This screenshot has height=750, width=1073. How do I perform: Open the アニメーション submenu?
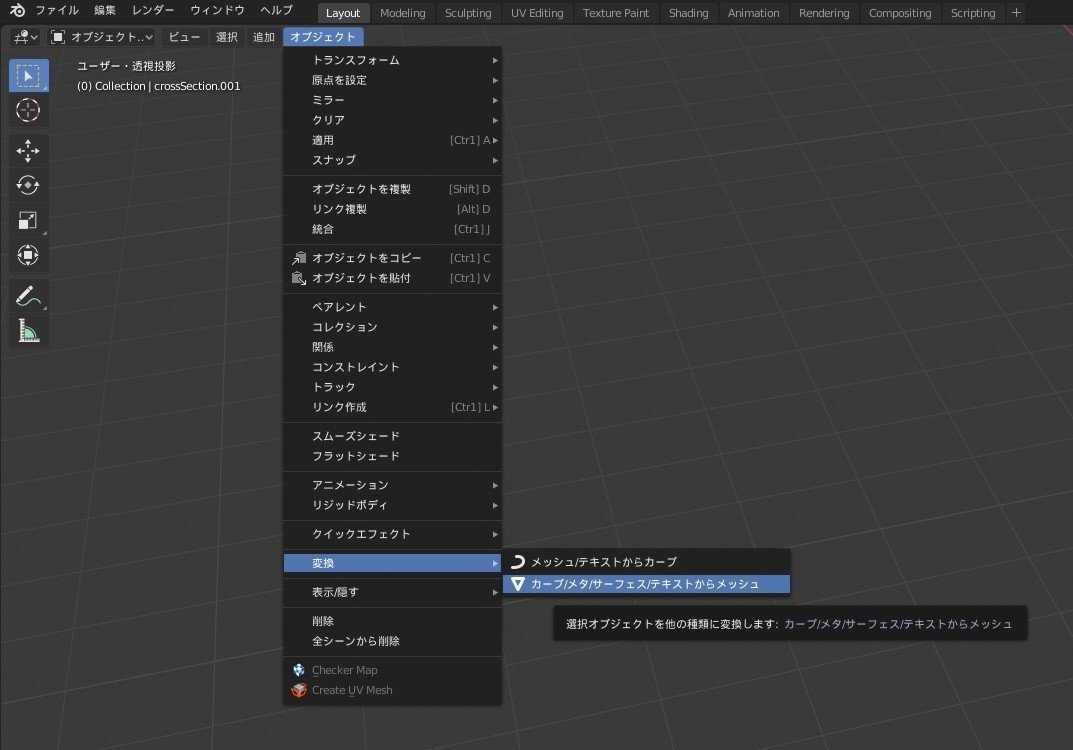(393, 484)
